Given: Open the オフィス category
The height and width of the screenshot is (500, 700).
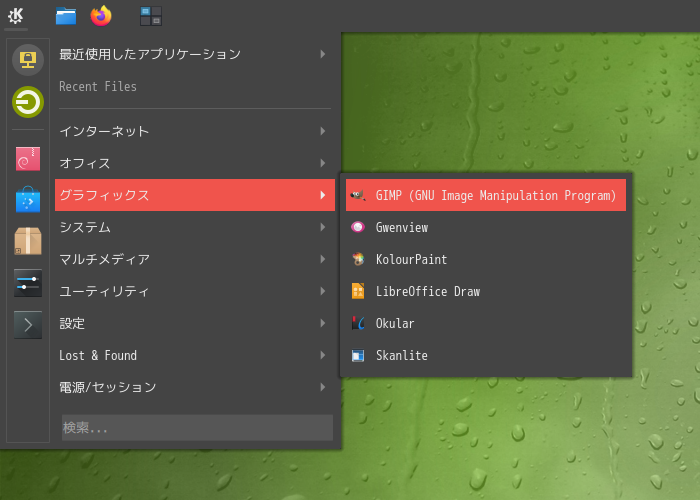Looking at the screenshot, I should coord(195,163).
